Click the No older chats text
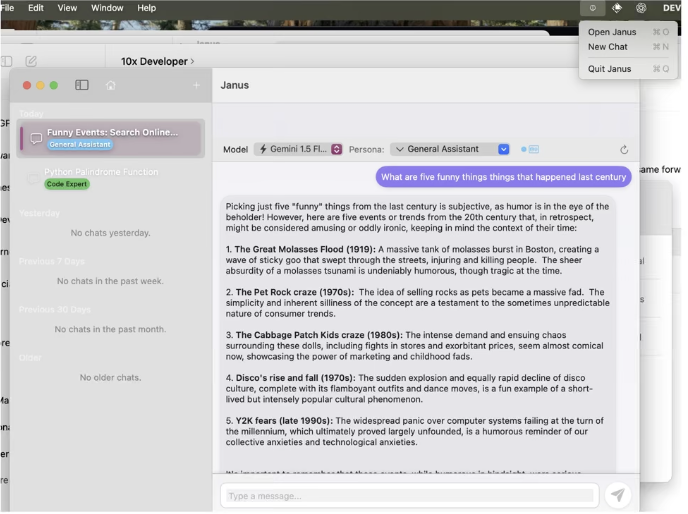The image size is (688, 514). (x=111, y=378)
